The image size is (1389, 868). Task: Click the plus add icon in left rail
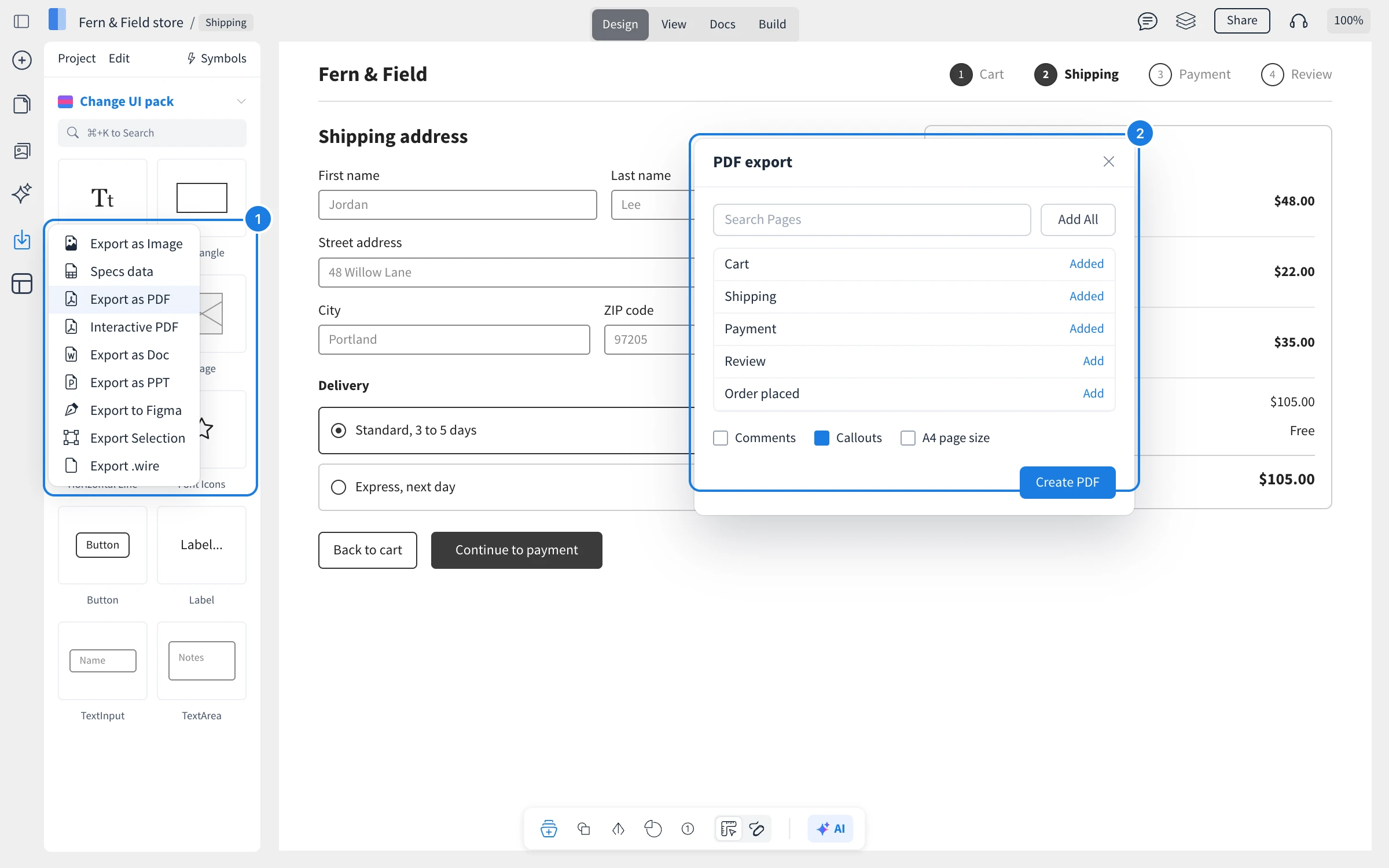click(x=22, y=60)
